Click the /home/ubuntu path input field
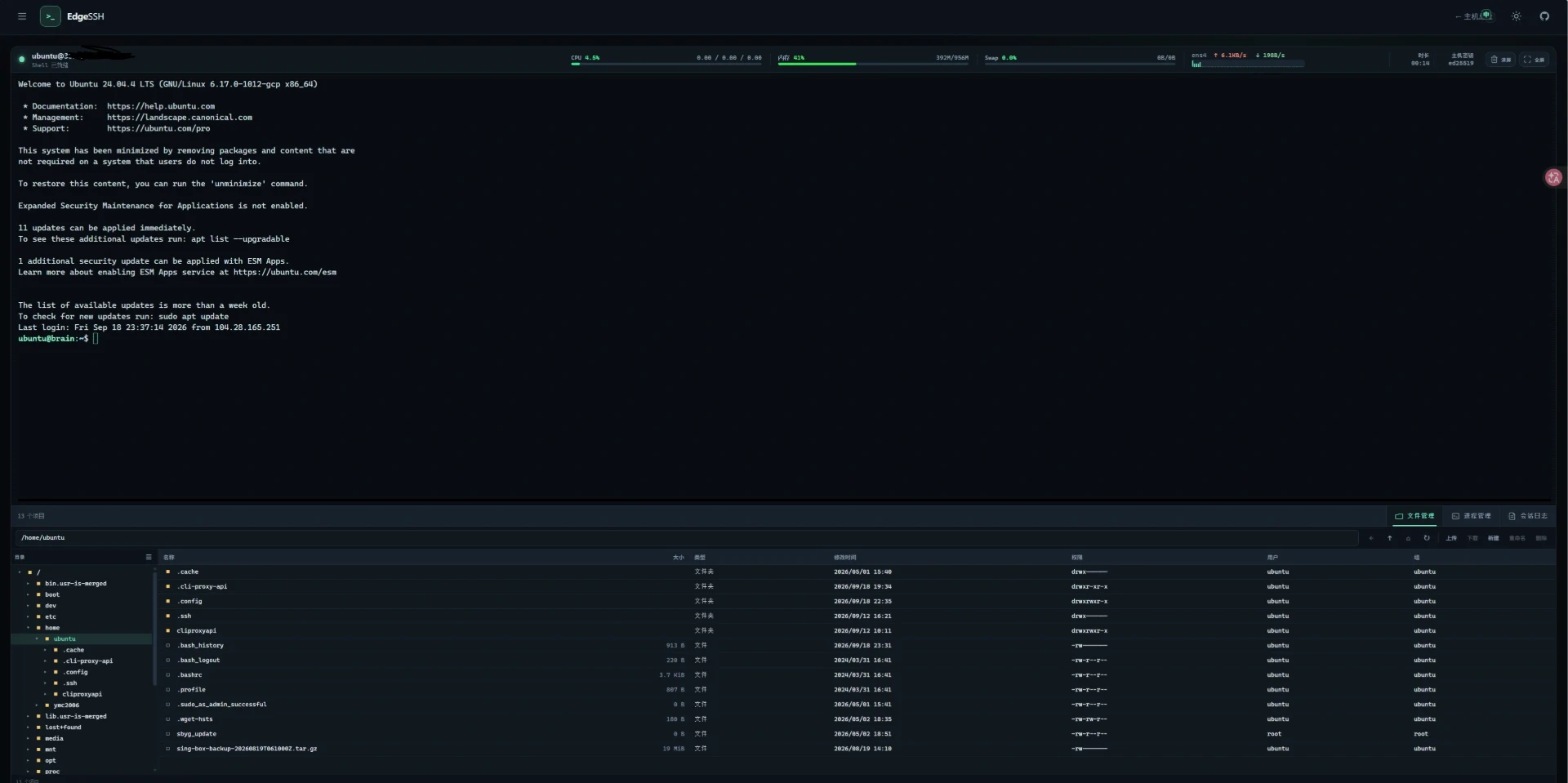This screenshot has width=1568, height=783. pyautogui.click(x=686, y=538)
